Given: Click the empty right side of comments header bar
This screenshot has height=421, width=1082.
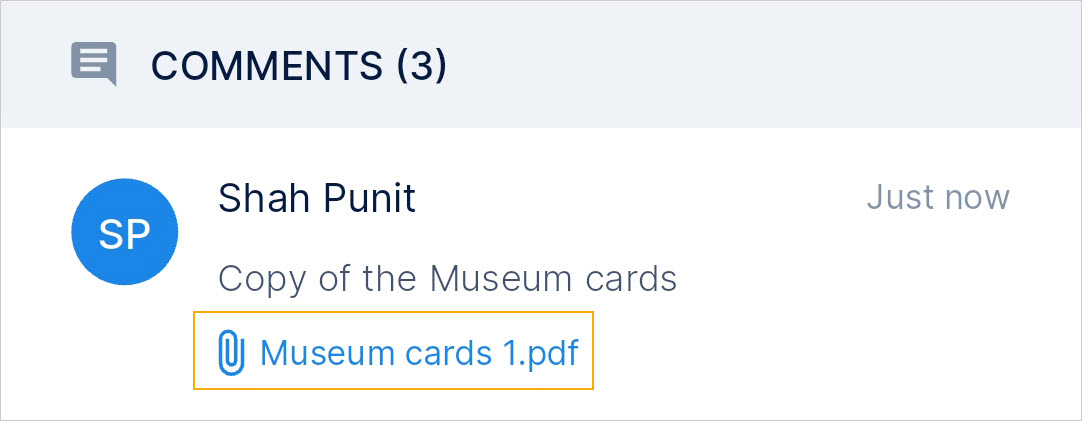Looking at the screenshot, I should 800,66.
